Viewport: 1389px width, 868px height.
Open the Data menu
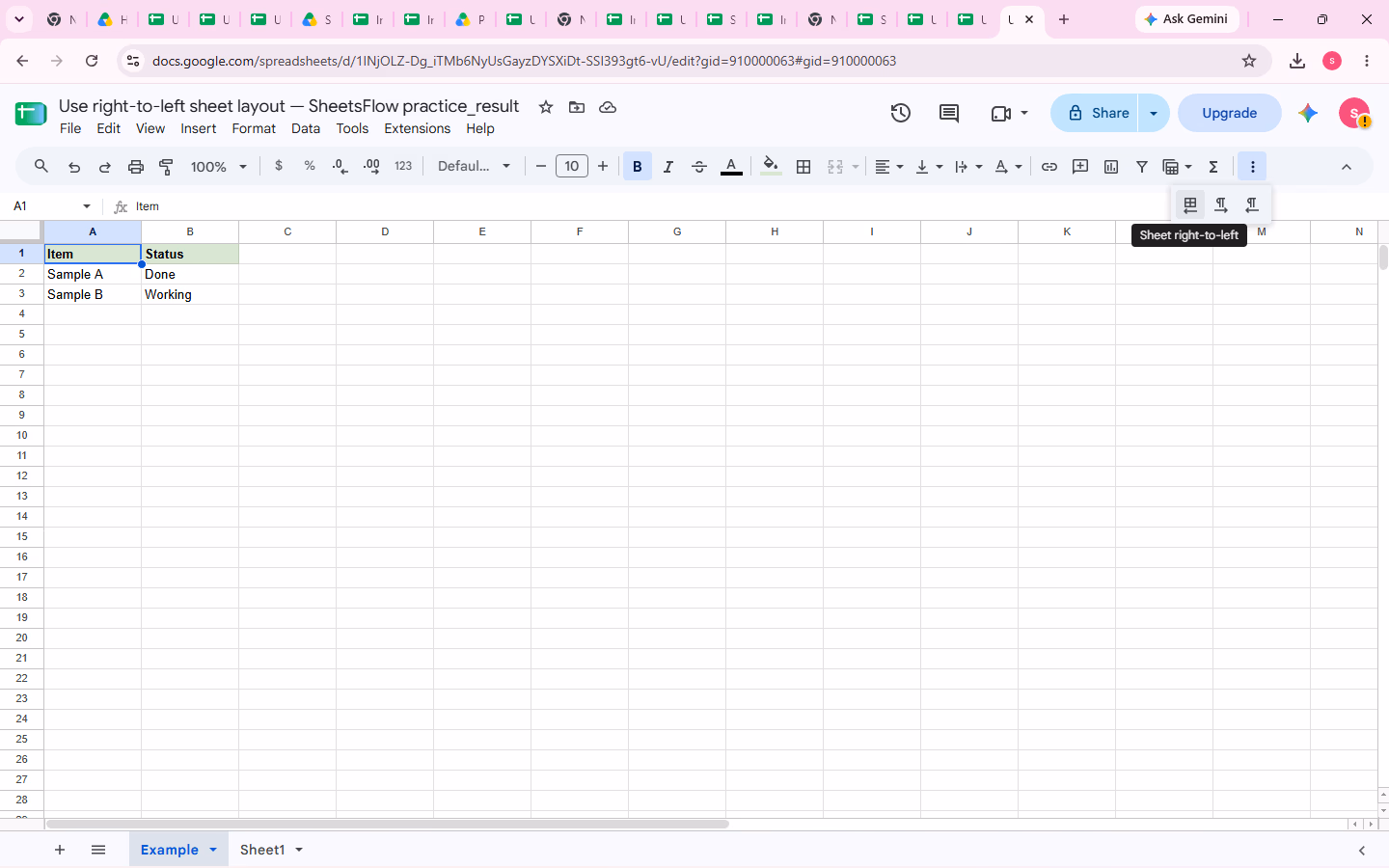(x=306, y=128)
